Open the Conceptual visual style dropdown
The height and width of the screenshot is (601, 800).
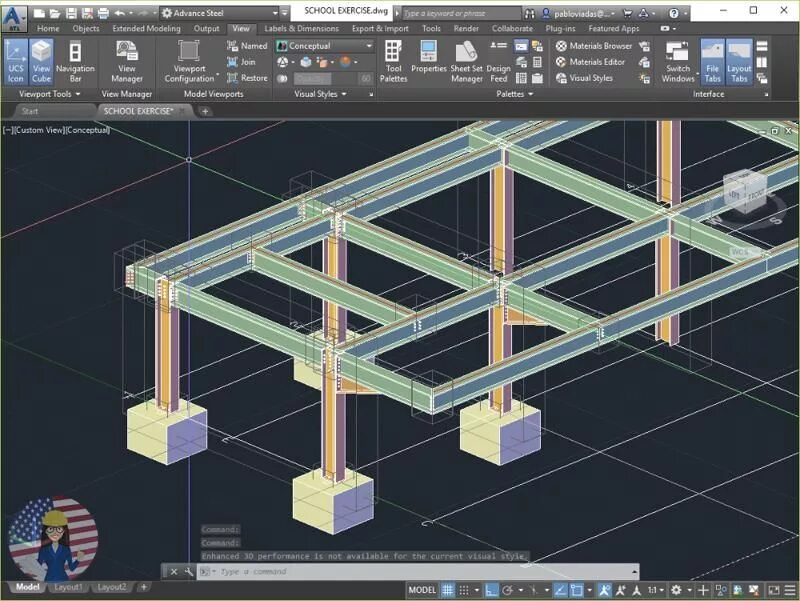pyautogui.click(x=324, y=46)
